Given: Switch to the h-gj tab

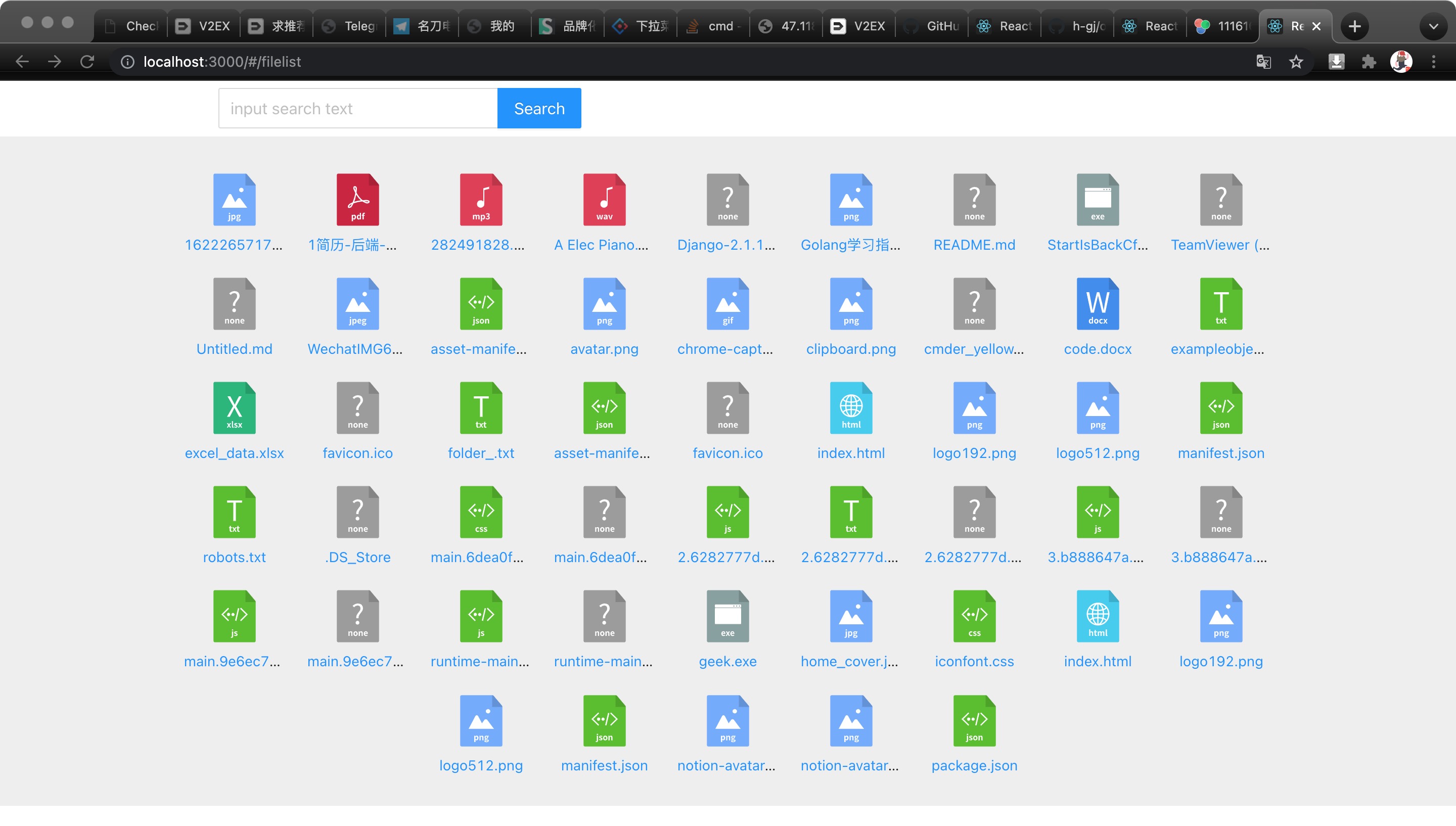Looking at the screenshot, I should coord(1078,26).
